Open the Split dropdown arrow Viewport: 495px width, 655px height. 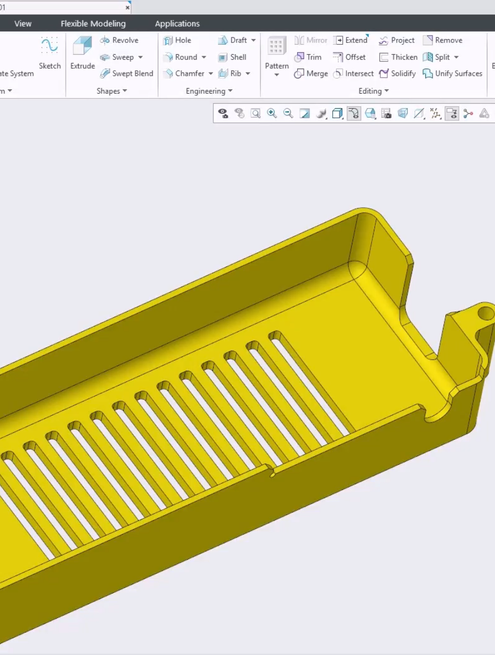(x=456, y=57)
